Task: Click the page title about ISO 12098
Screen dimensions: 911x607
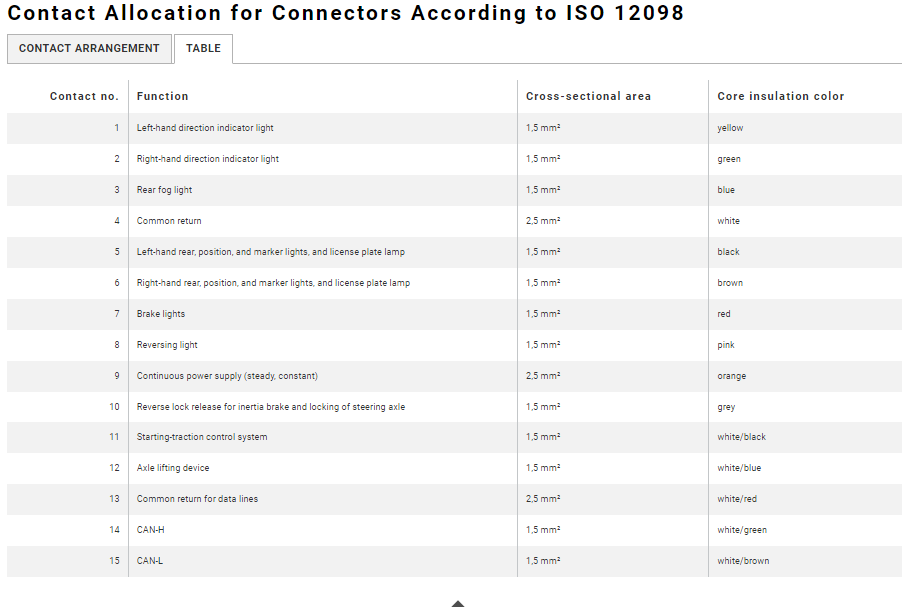Action: pyautogui.click(x=346, y=13)
